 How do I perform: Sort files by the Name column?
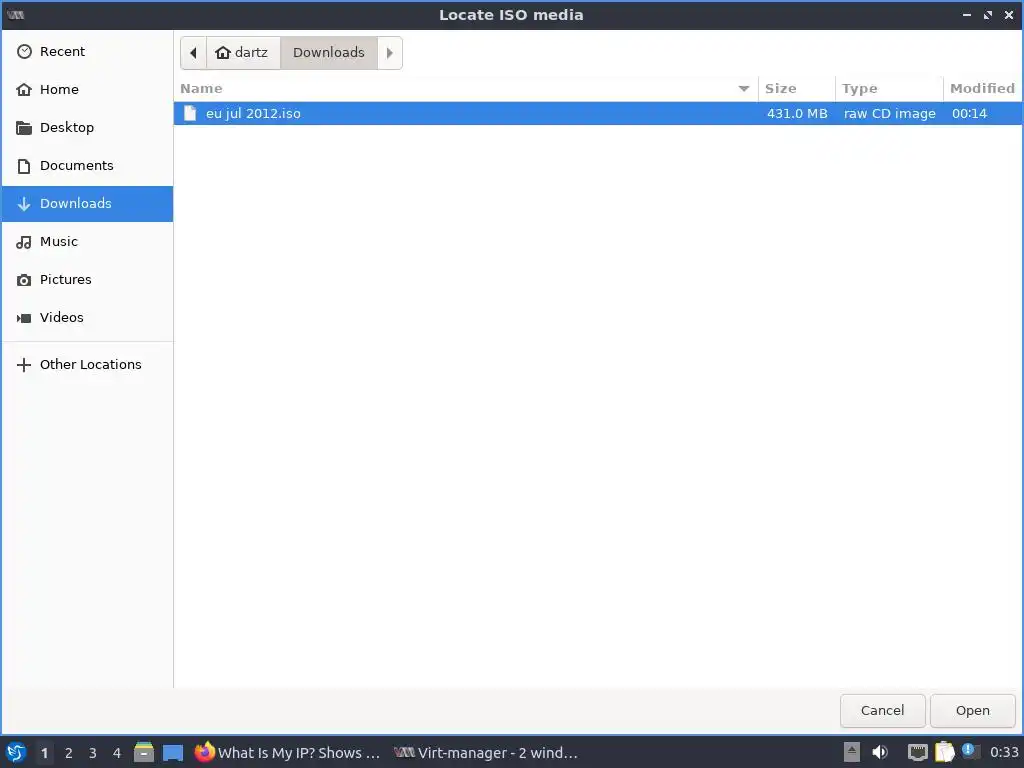click(x=466, y=89)
